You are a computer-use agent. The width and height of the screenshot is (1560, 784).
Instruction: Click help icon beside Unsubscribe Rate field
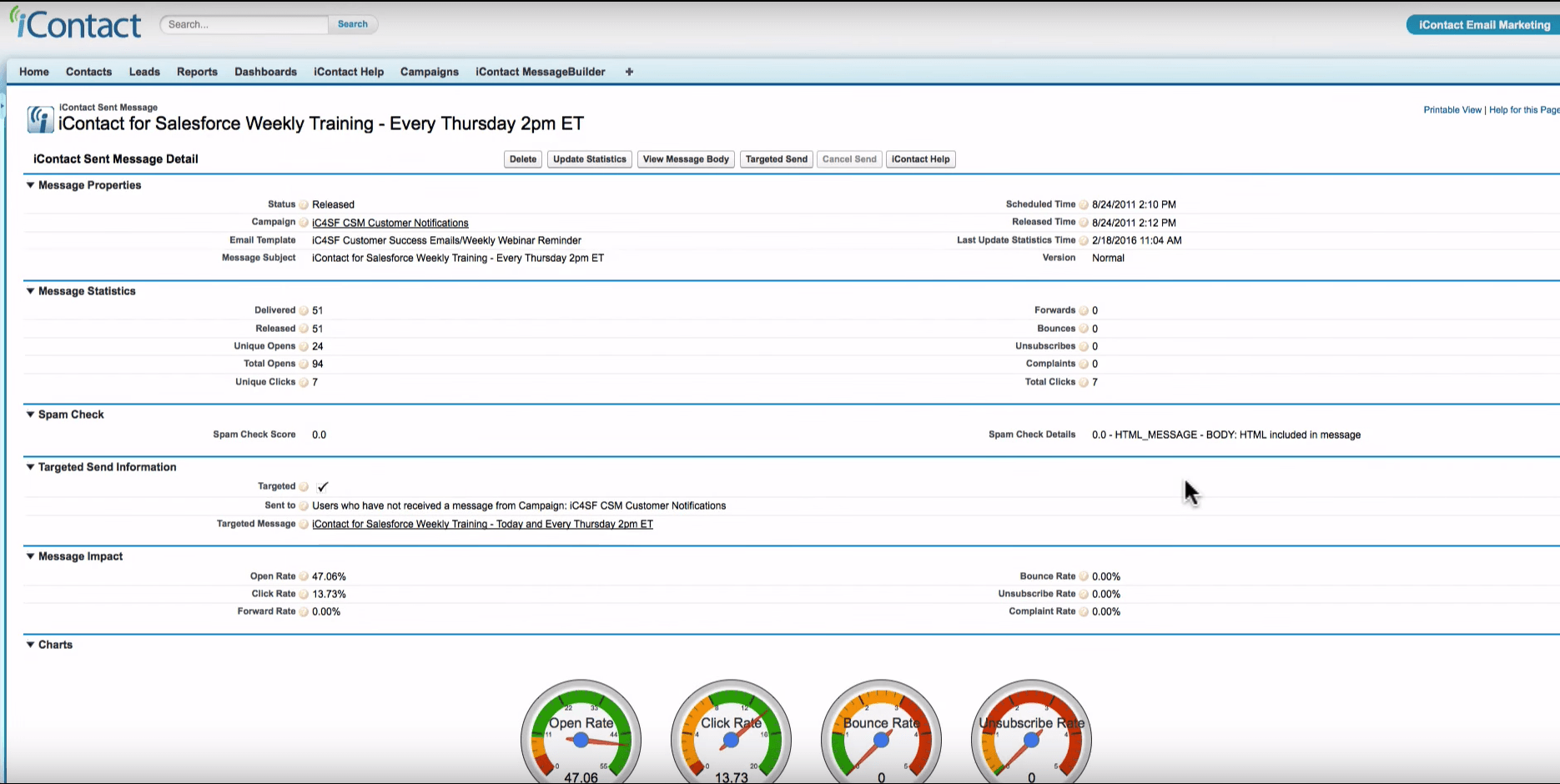(x=1084, y=595)
